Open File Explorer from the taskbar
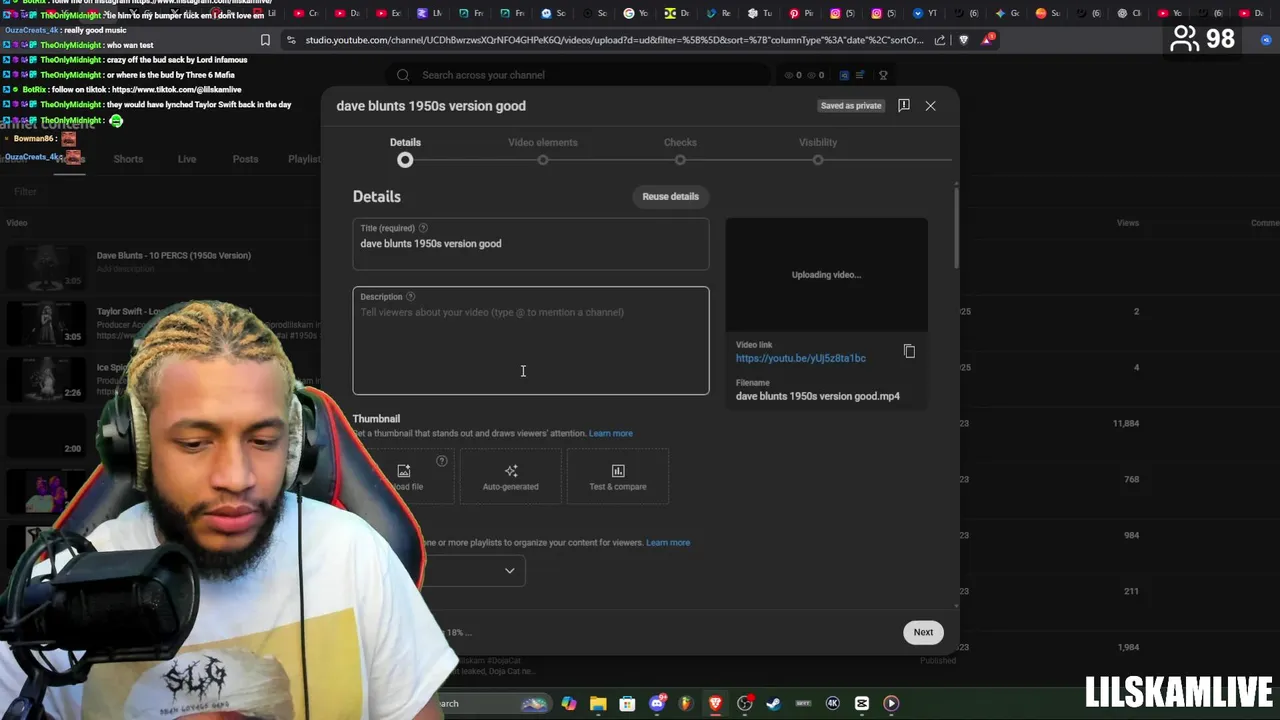Image resolution: width=1280 pixels, height=720 pixels. click(598, 703)
